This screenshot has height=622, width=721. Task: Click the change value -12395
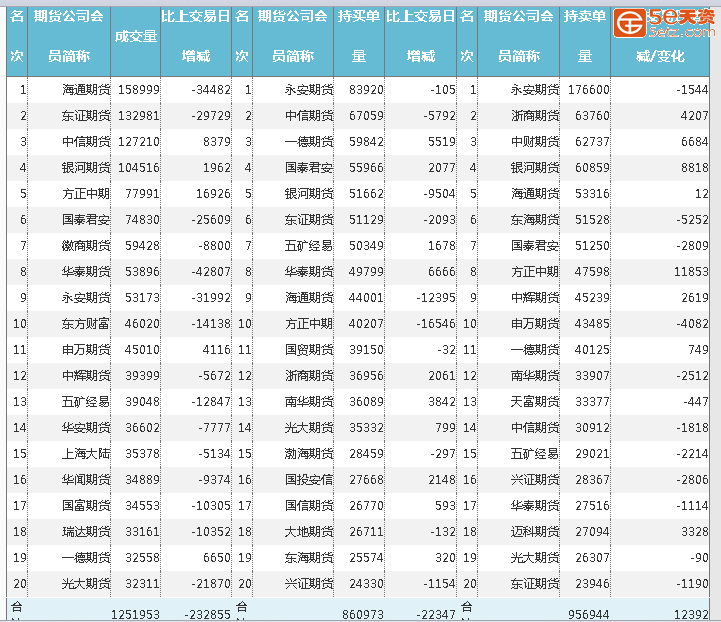click(436, 298)
